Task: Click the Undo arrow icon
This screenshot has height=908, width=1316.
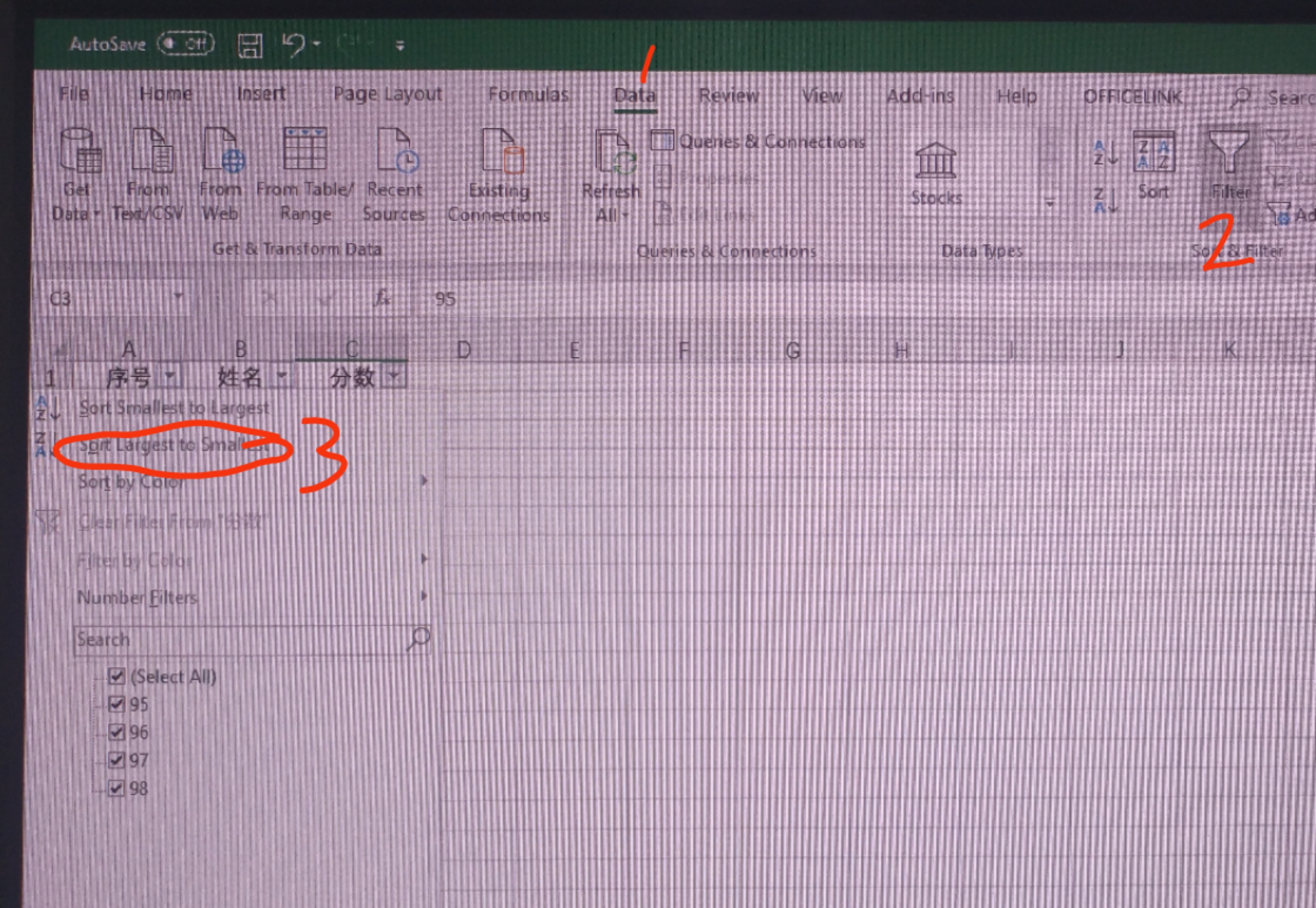Action: 294,44
